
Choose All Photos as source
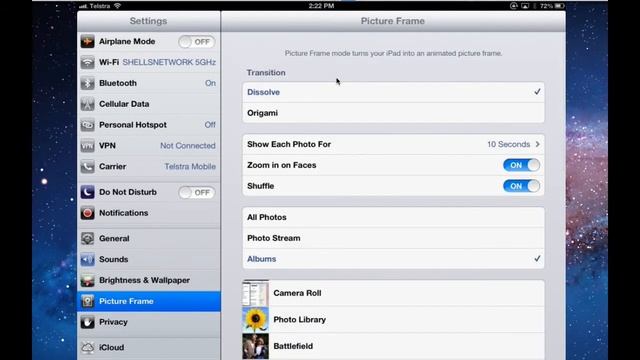click(393, 217)
